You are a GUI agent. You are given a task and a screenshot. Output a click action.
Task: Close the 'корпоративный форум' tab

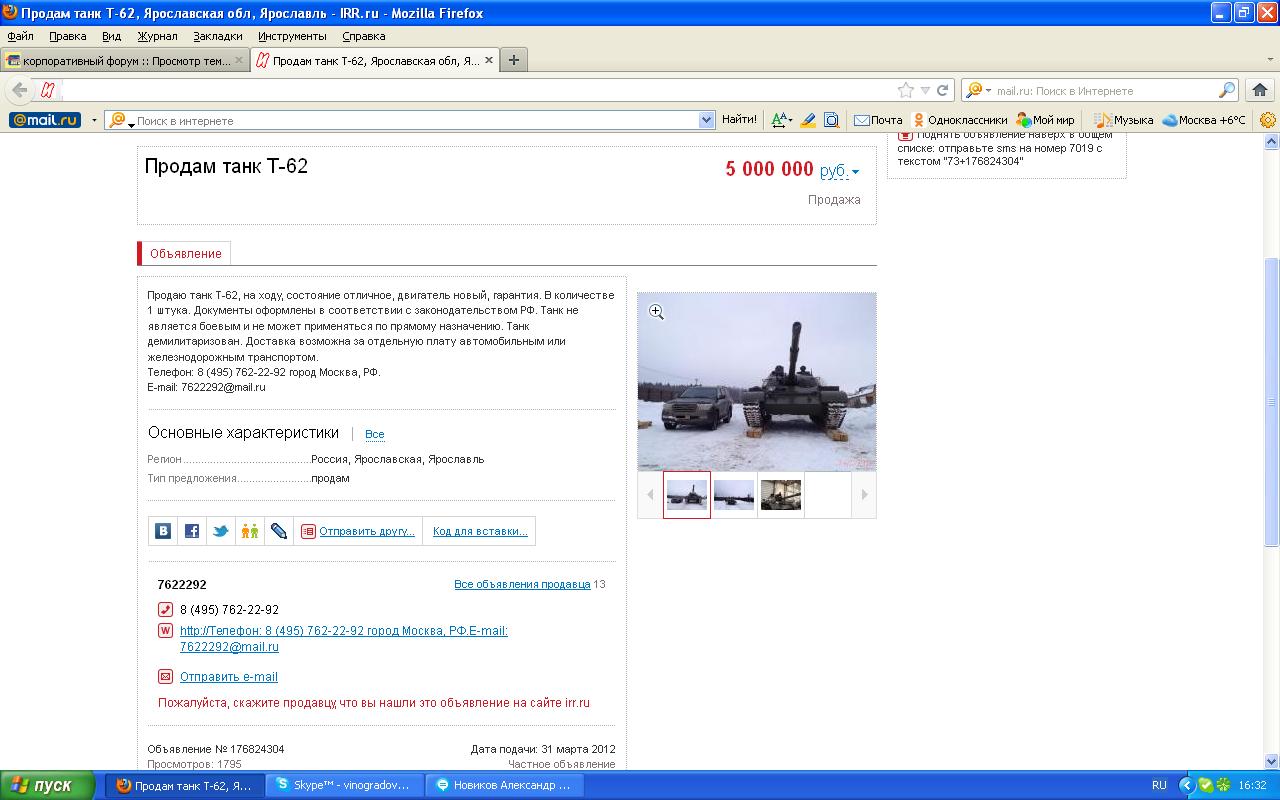point(239,60)
